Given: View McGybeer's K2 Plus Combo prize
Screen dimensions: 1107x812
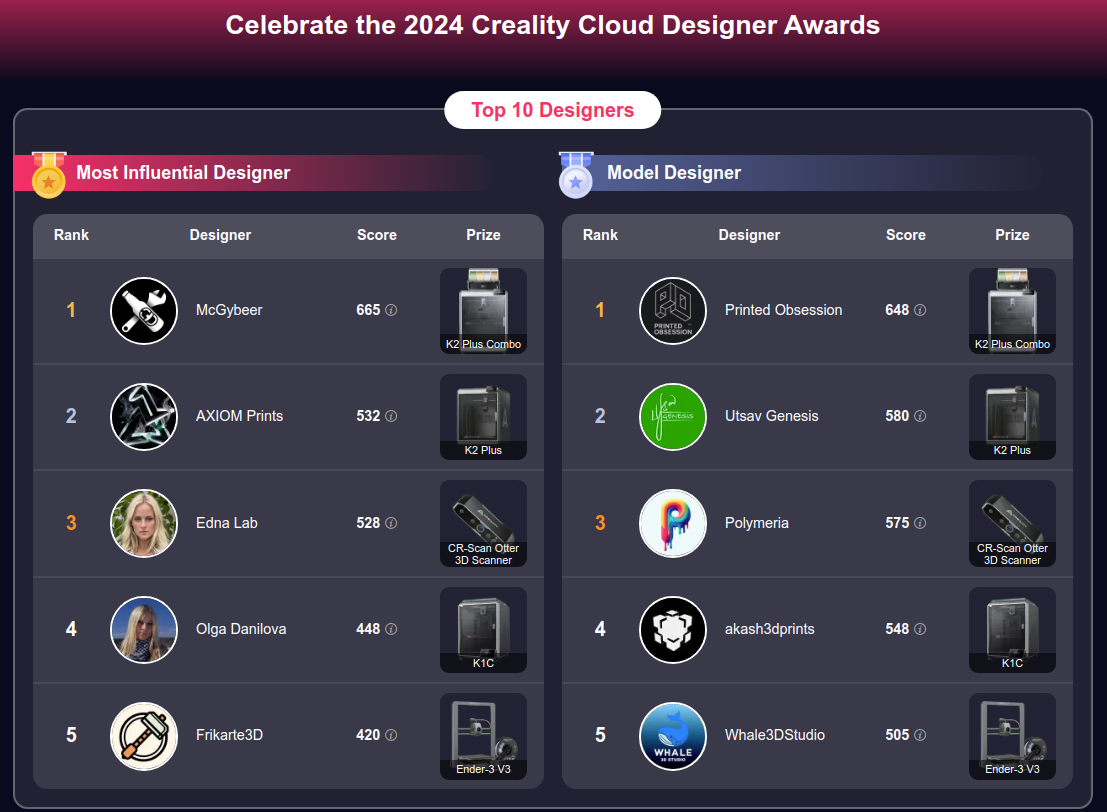Looking at the screenshot, I should coord(484,311).
